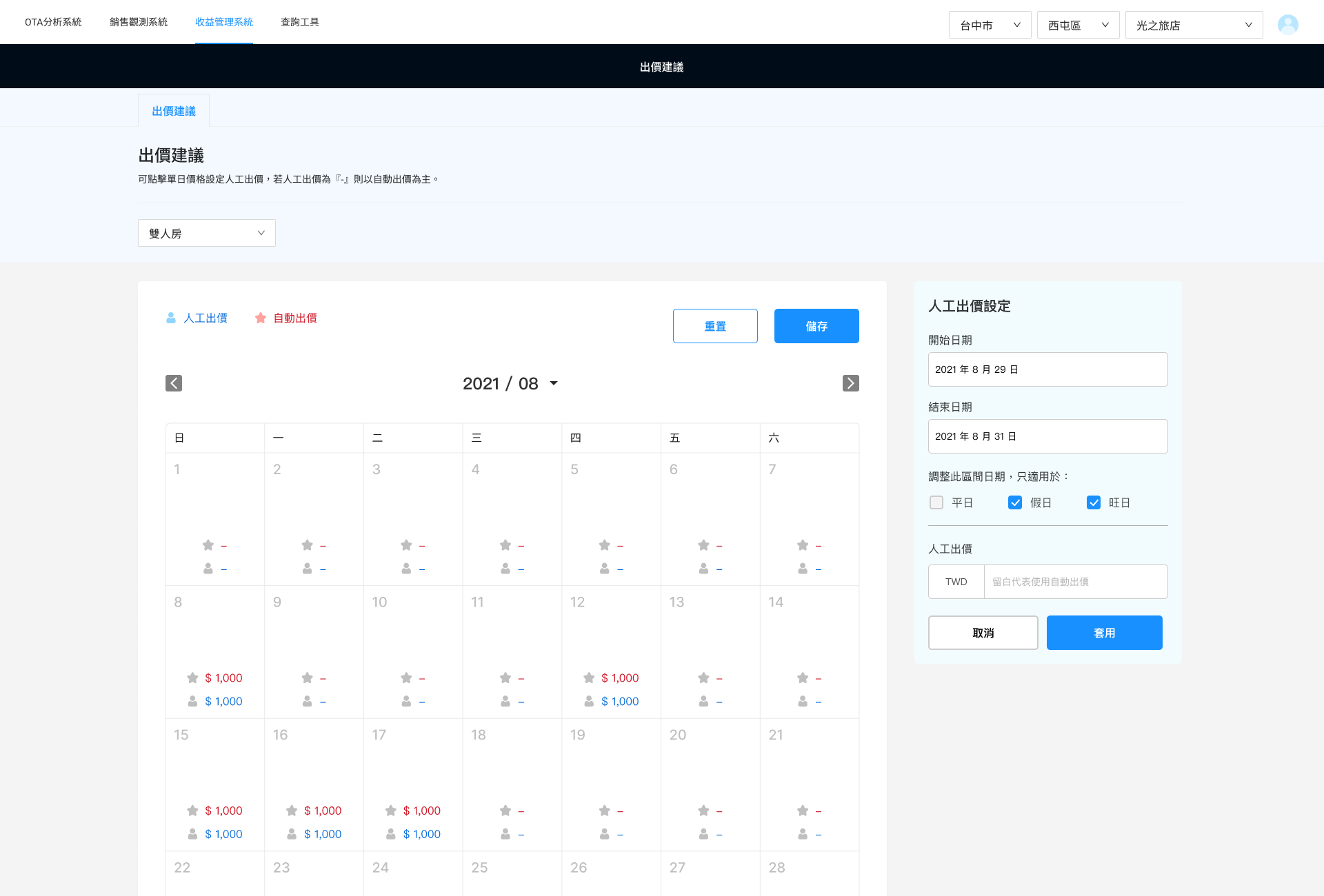Click red $ 1,000 auto price on day 17
1324x896 pixels.
click(422, 811)
